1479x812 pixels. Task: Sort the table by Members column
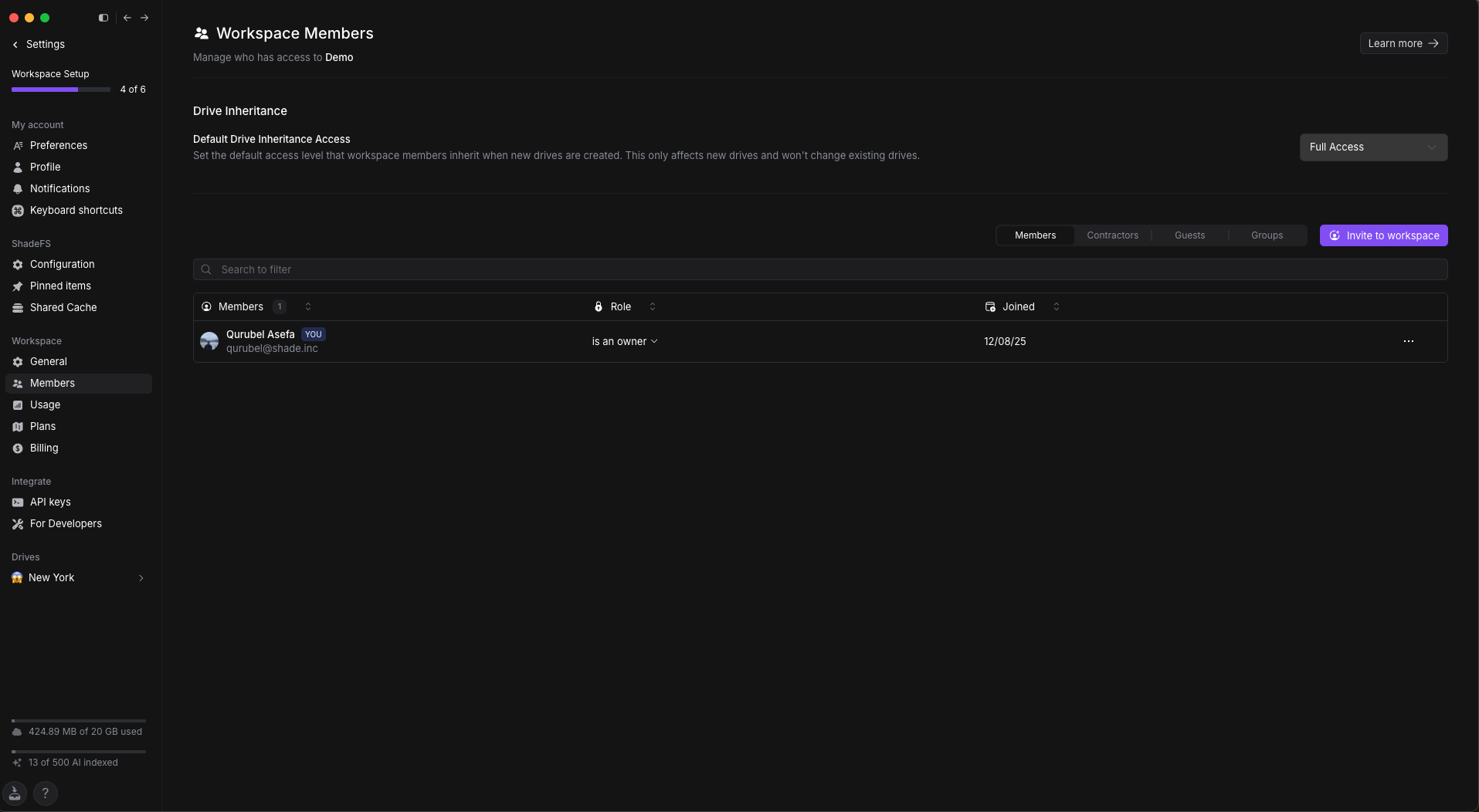308,306
